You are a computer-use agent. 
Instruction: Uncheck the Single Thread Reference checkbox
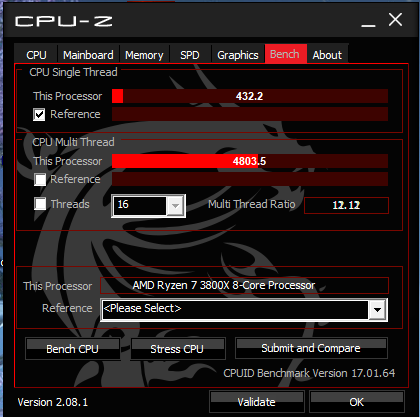[39, 115]
